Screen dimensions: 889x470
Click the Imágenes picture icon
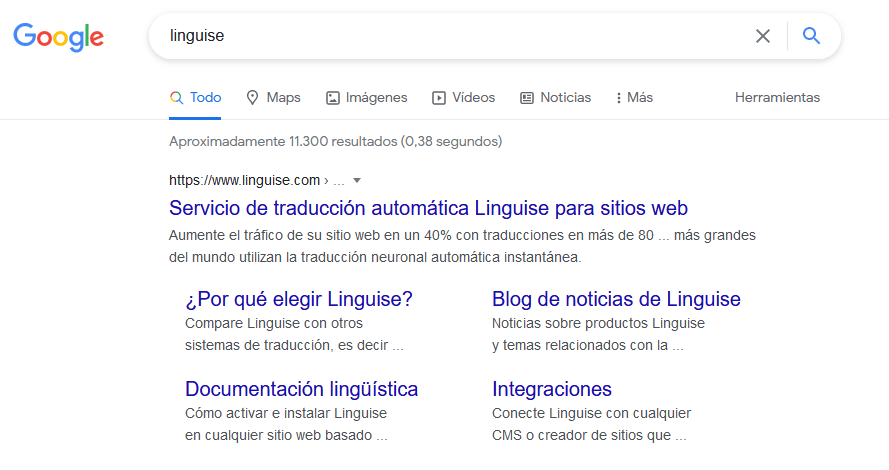[x=333, y=98]
